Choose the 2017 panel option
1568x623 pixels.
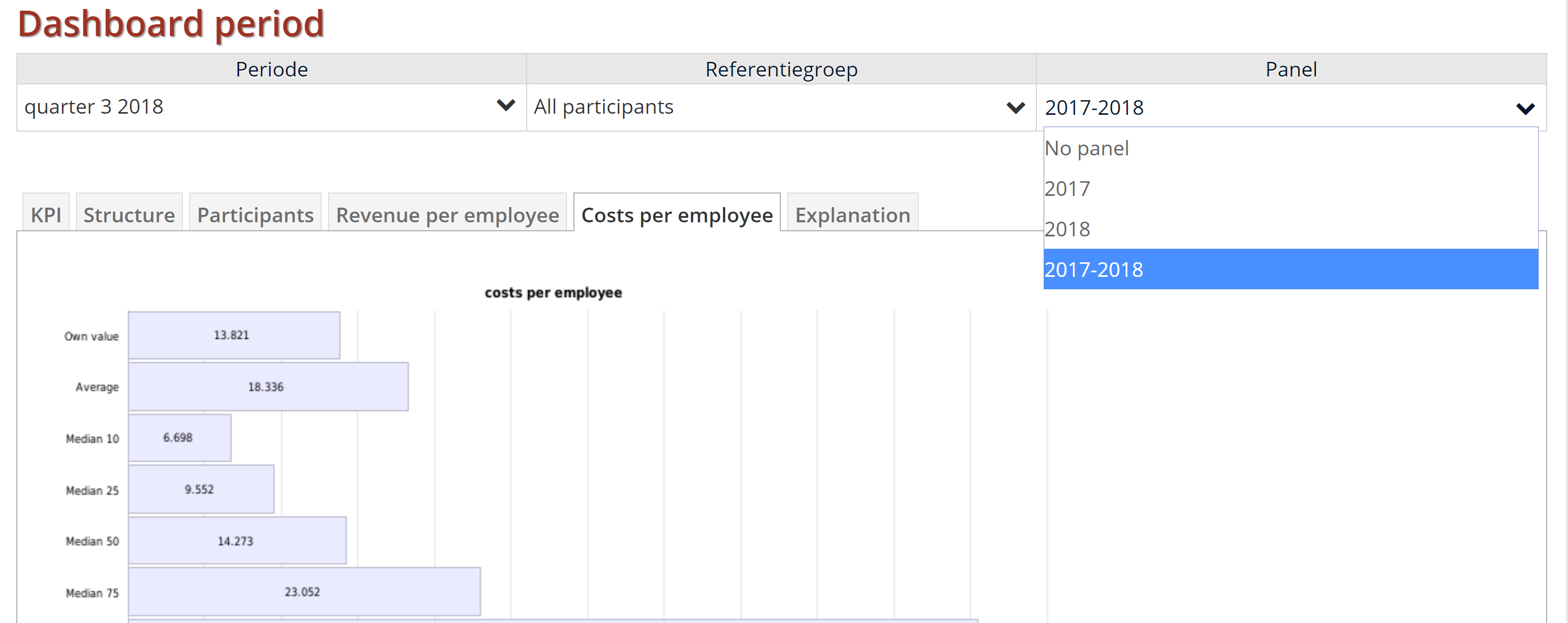(1291, 189)
